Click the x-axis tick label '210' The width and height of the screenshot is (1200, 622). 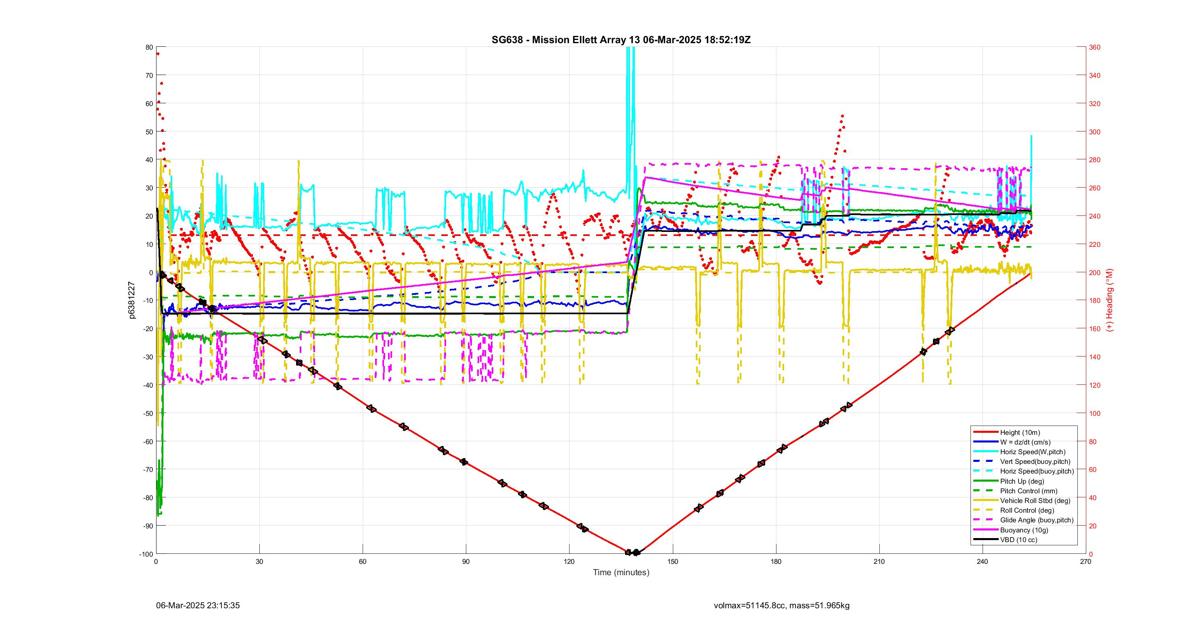[880, 563]
